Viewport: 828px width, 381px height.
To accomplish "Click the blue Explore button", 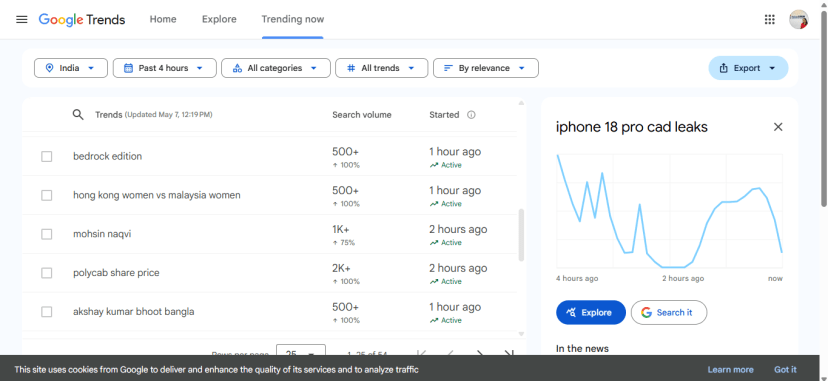I will (x=590, y=312).
